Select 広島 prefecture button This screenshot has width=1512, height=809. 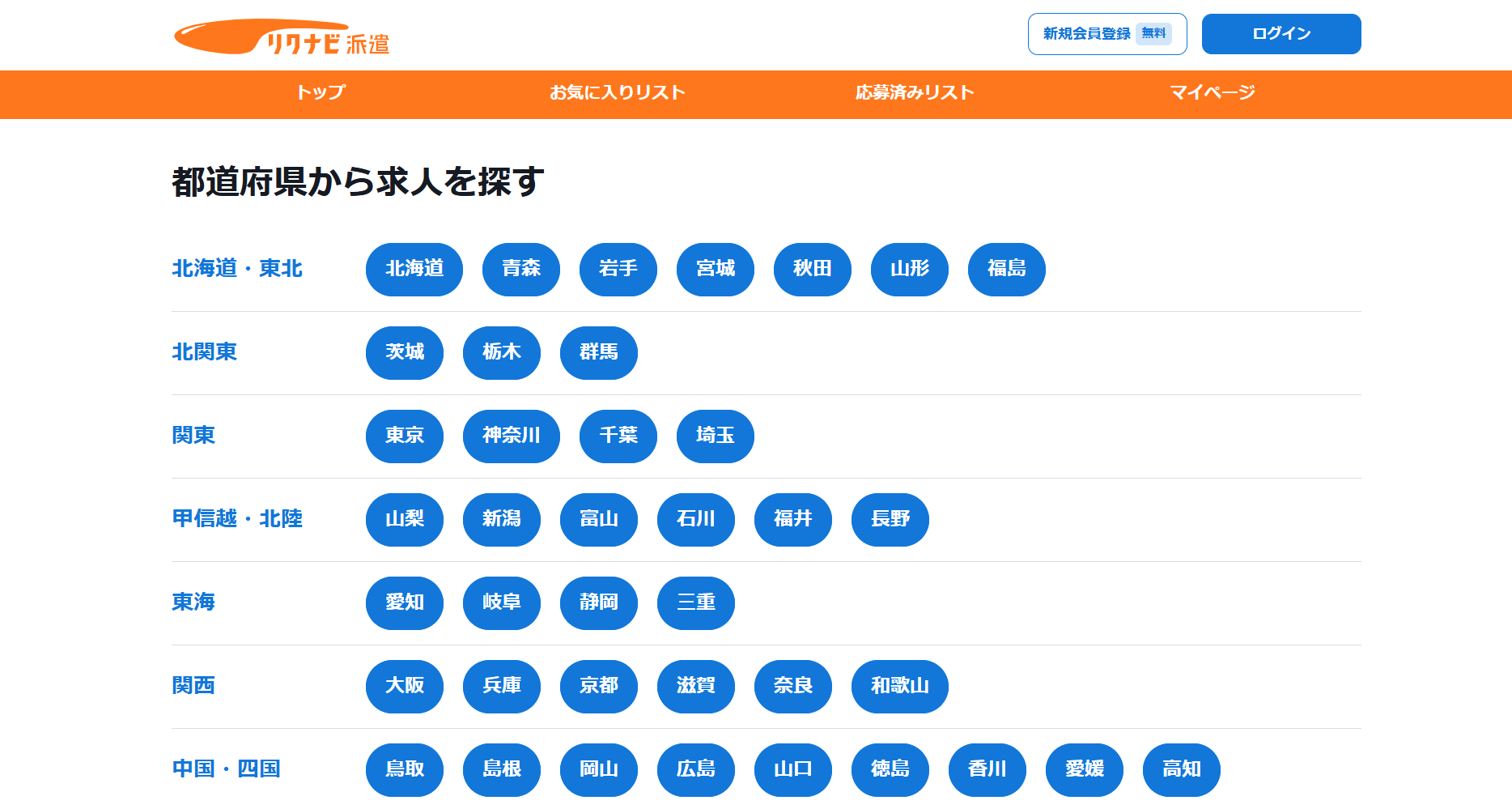point(695,770)
